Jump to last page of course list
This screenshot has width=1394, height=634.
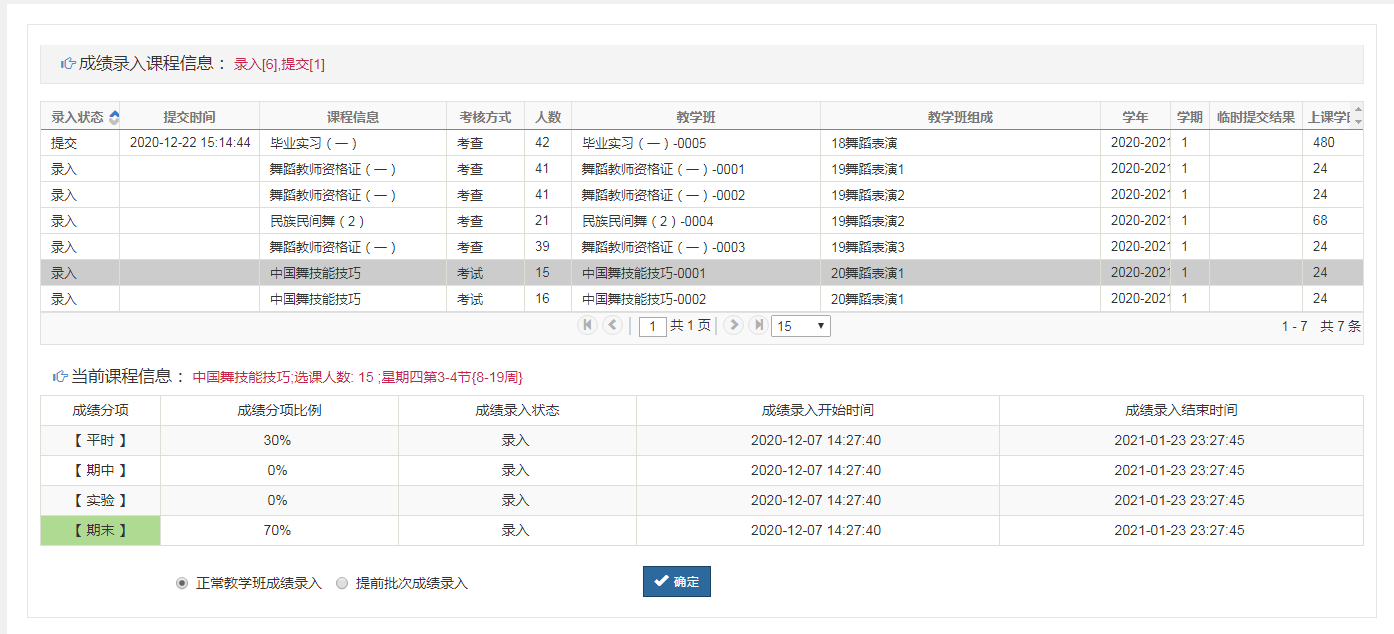758,325
